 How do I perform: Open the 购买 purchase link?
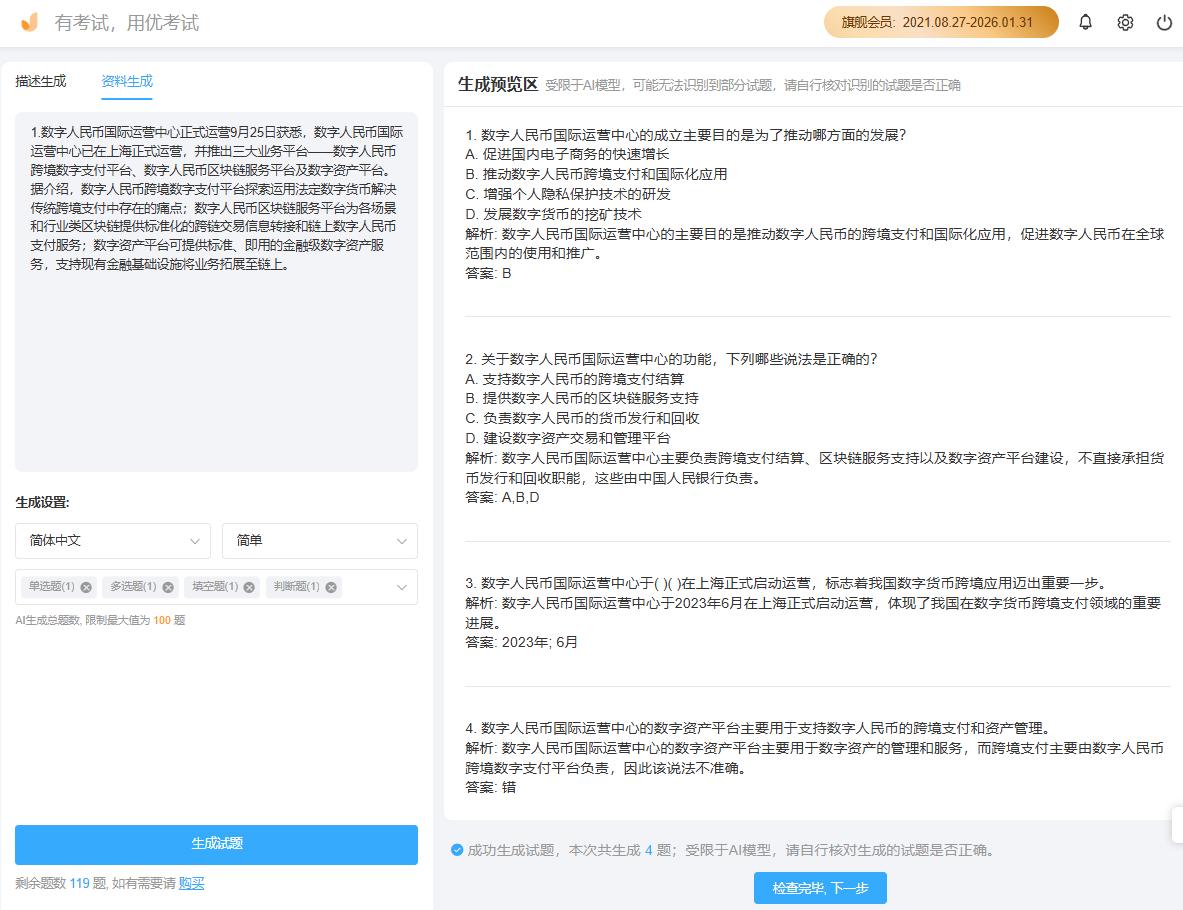(x=191, y=883)
